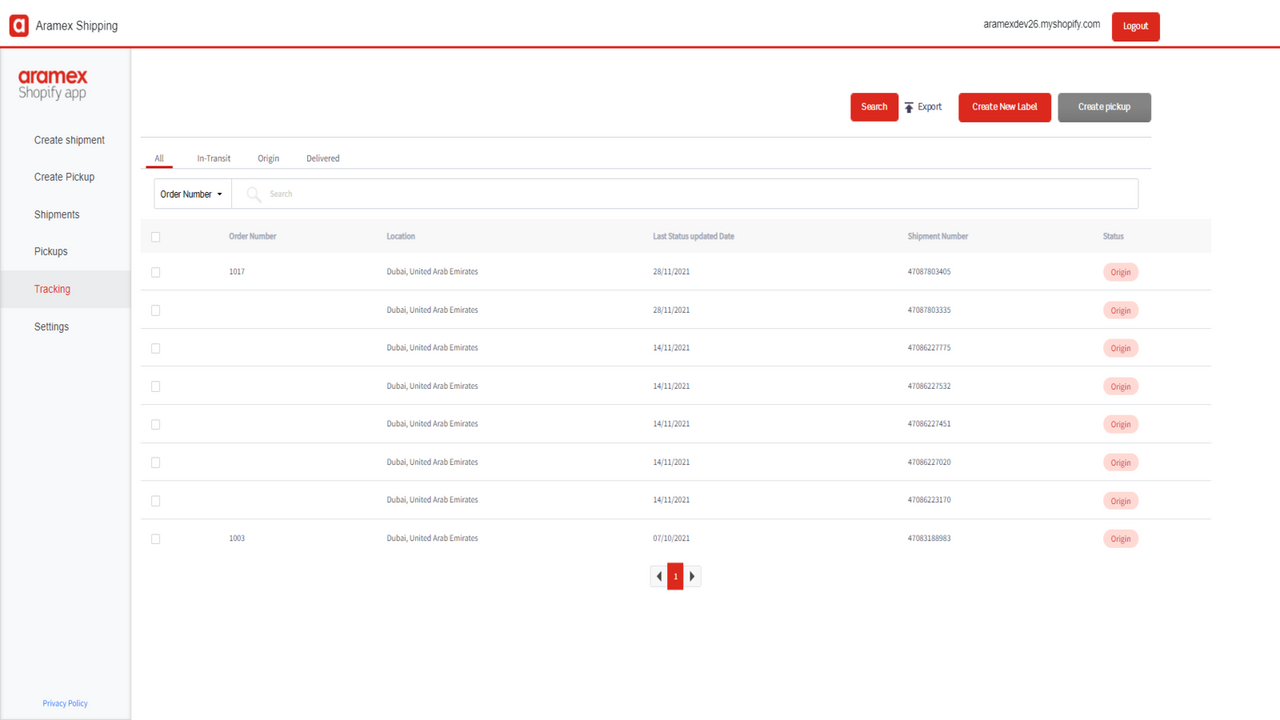Click shipment number 47086223170
1280x720 pixels.
[929, 500]
